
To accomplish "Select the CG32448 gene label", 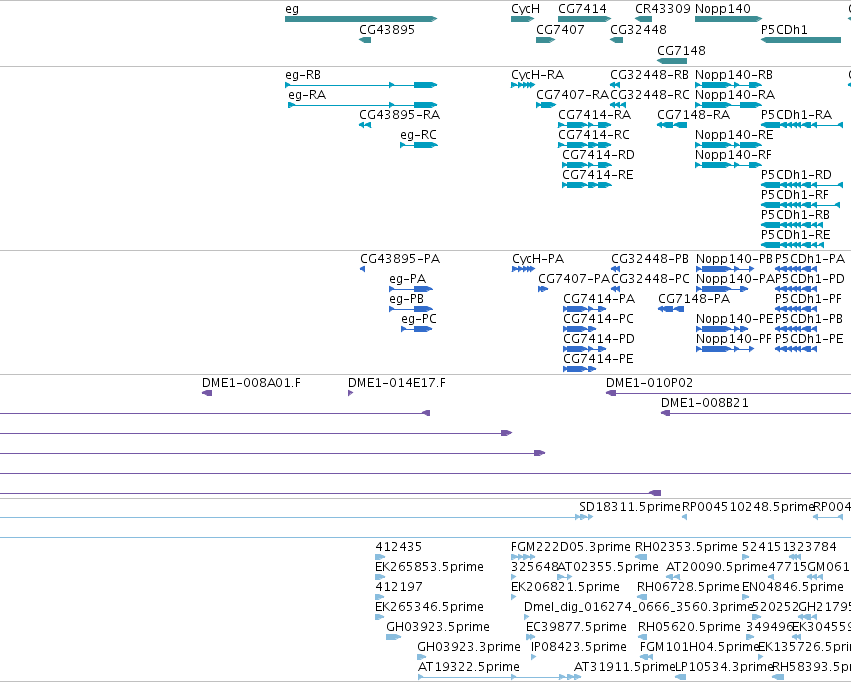I will [x=638, y=30].
